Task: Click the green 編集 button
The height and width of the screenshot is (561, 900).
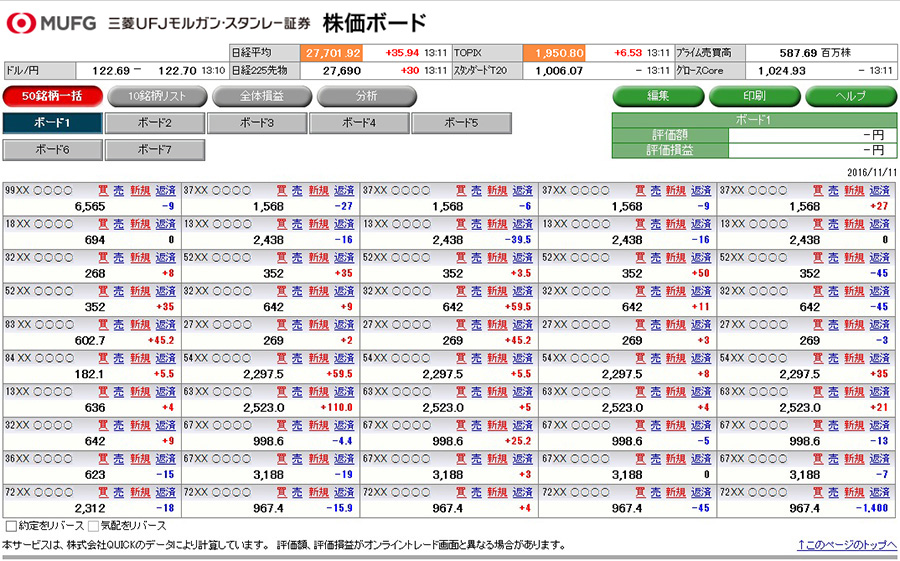Action: (x=658, y=96)
